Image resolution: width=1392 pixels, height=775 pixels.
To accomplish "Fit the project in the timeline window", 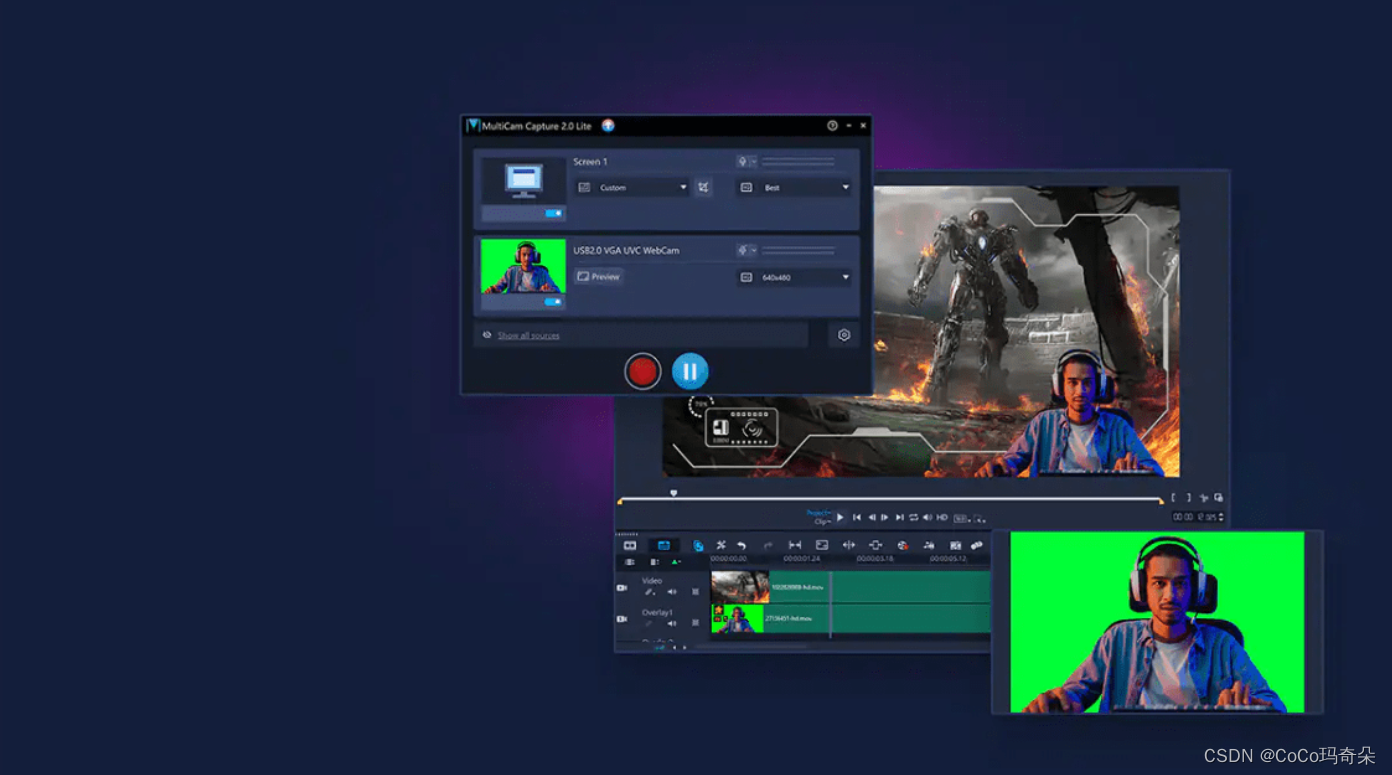I will 795,545.
